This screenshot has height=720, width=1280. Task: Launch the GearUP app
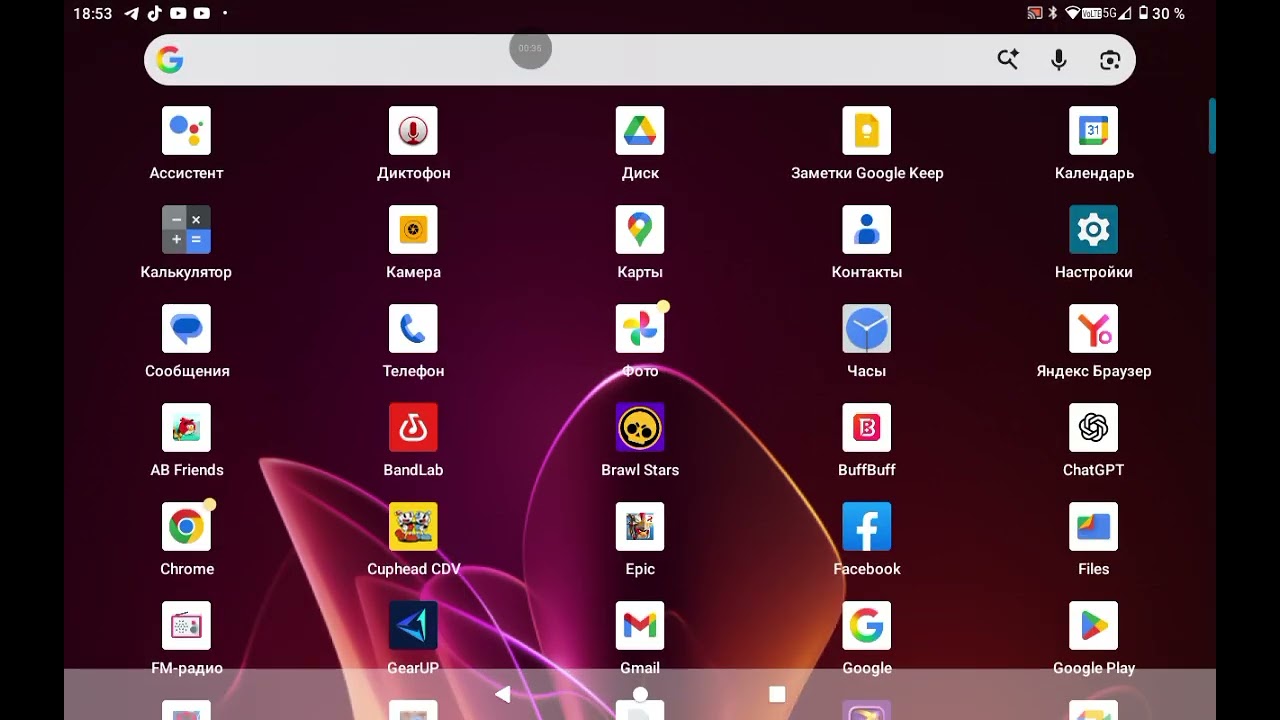[413, 626]
